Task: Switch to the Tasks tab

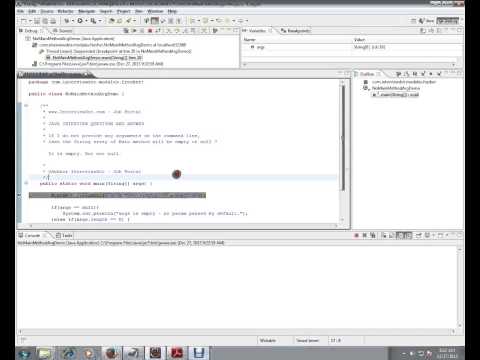Action: (x=64, y=235)
